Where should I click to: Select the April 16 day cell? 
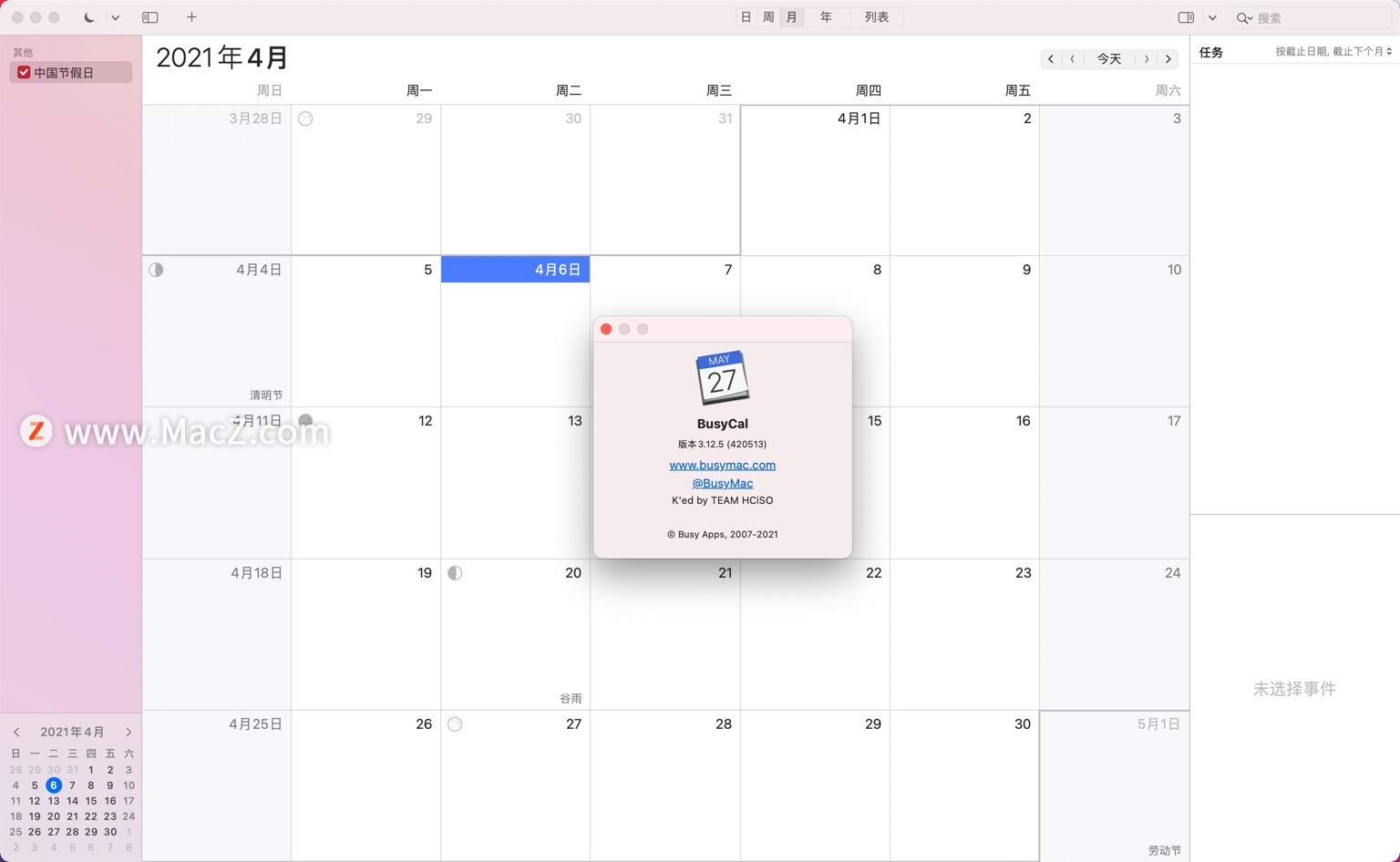964,483
